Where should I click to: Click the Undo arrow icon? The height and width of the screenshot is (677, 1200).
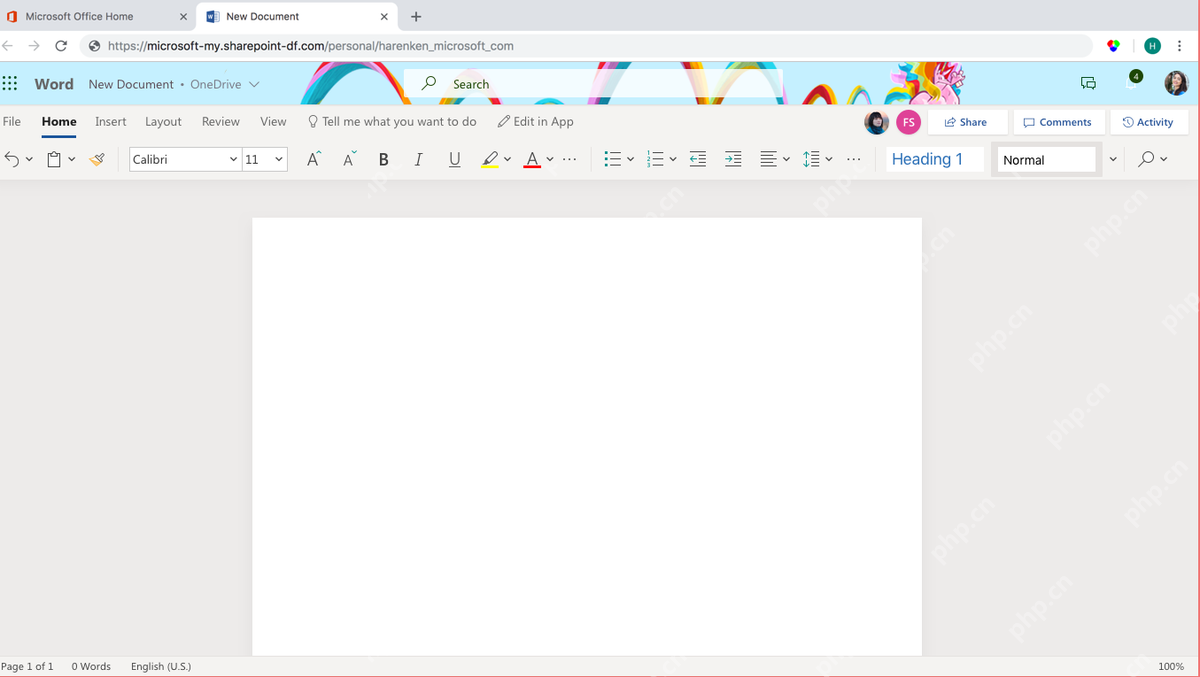(12, 160)
